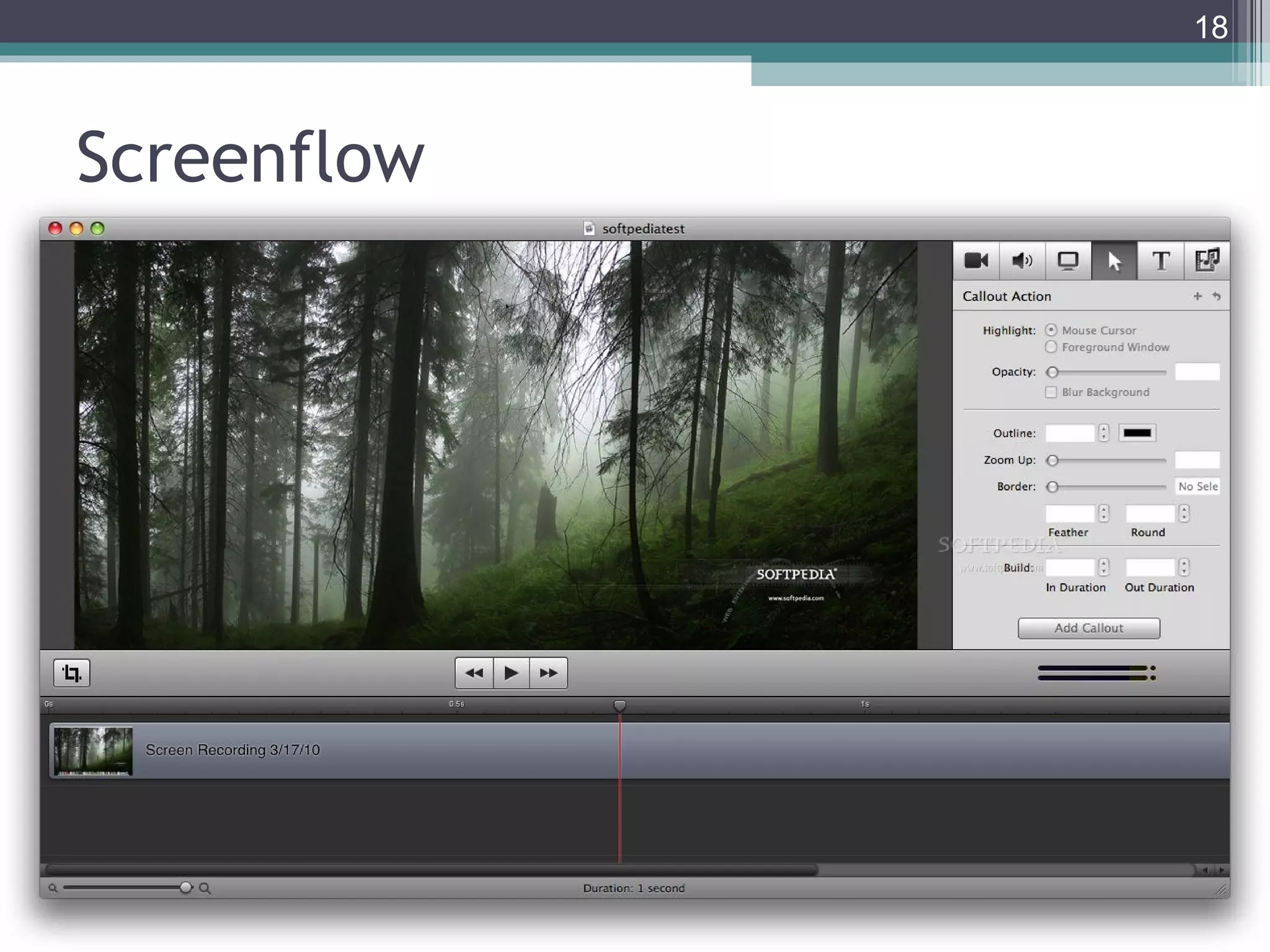1270x952 pixels.
Task: Enable Blur Background checkbox
Action: coord(1050,392)
